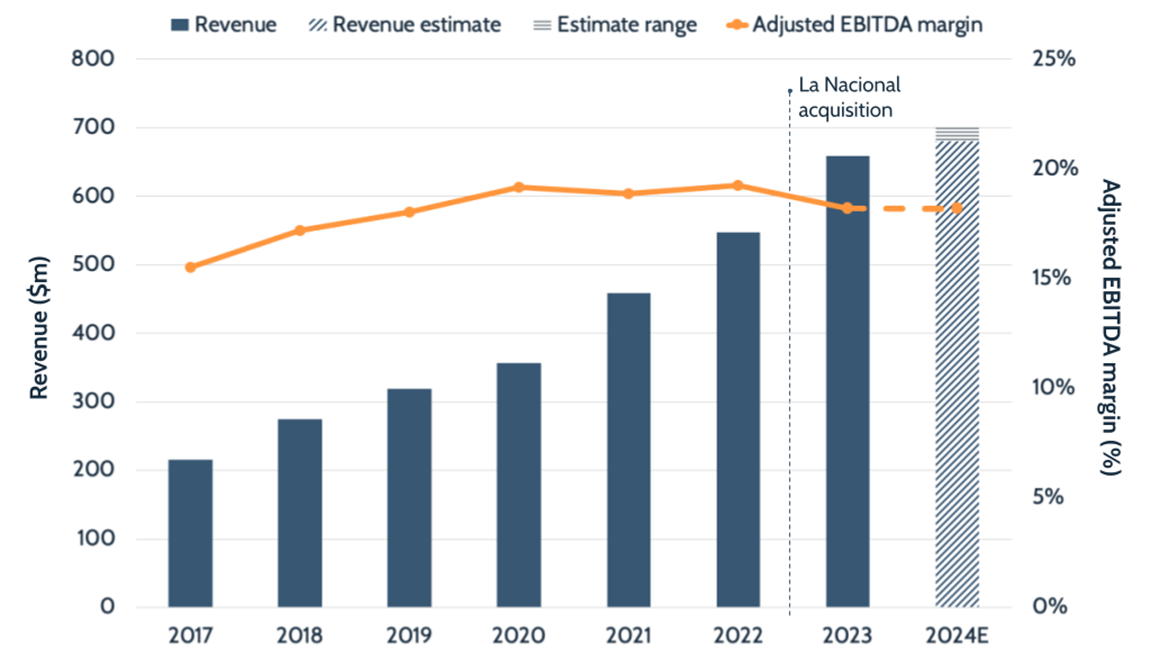1150x651 pixels.
Task: Select the 2020 revenue bar
Action: (518, 485)
